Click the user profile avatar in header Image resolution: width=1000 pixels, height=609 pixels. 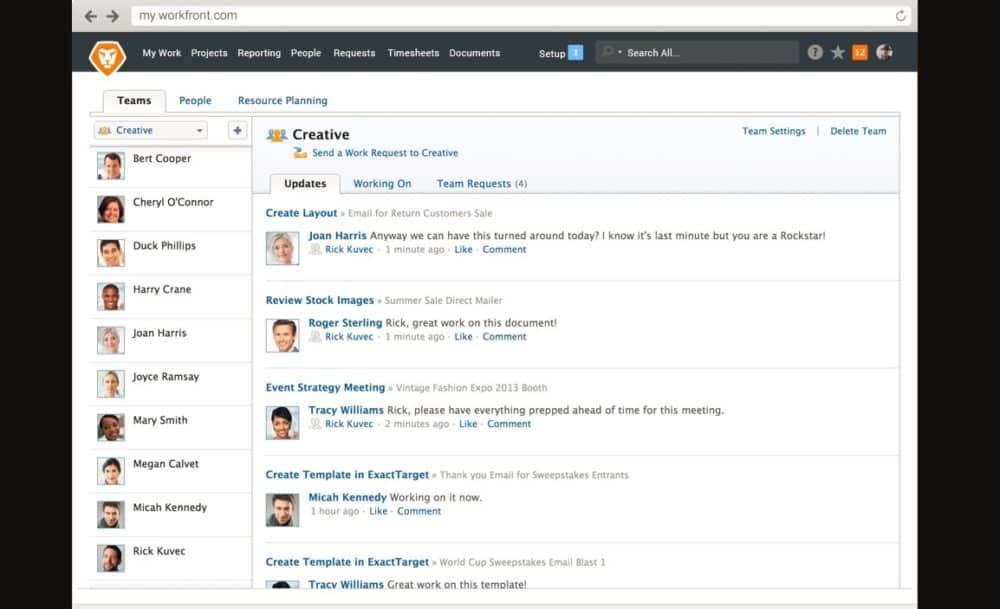pos(884,53)
